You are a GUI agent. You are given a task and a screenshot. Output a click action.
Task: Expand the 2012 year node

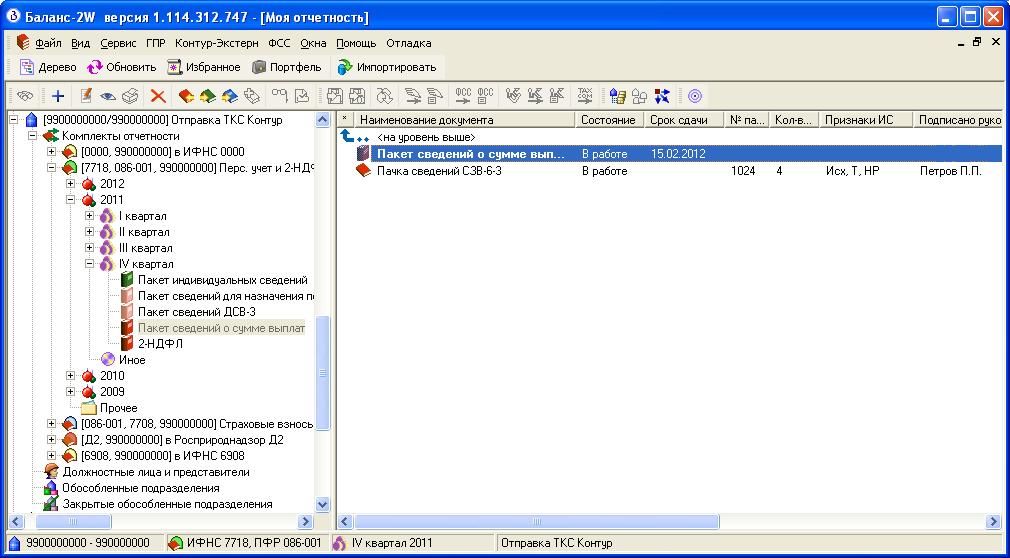click(x=71, y=184)
